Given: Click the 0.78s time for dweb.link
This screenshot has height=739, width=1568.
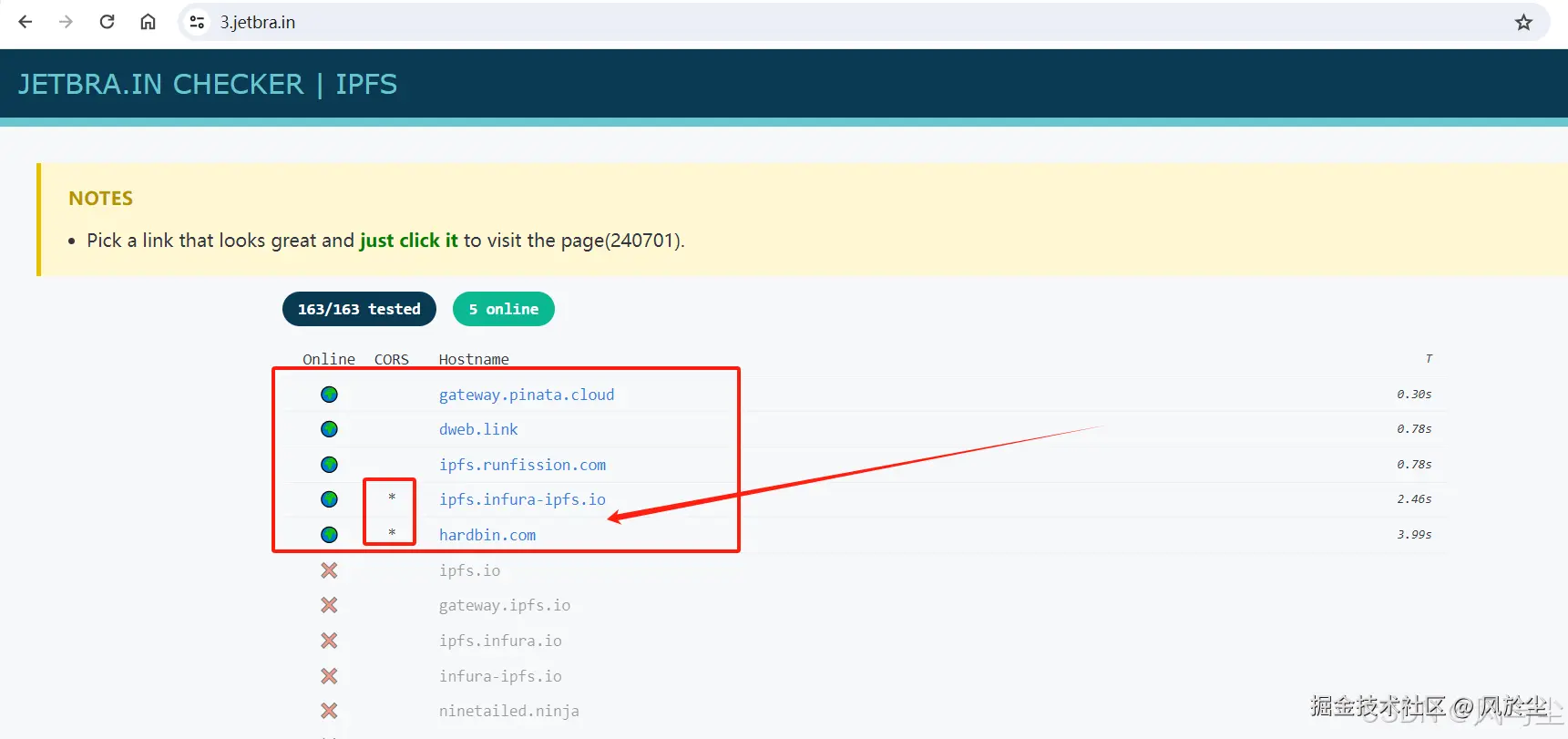Looking at the screenshot, I should pyautogui.click(x=1414, y=429).
